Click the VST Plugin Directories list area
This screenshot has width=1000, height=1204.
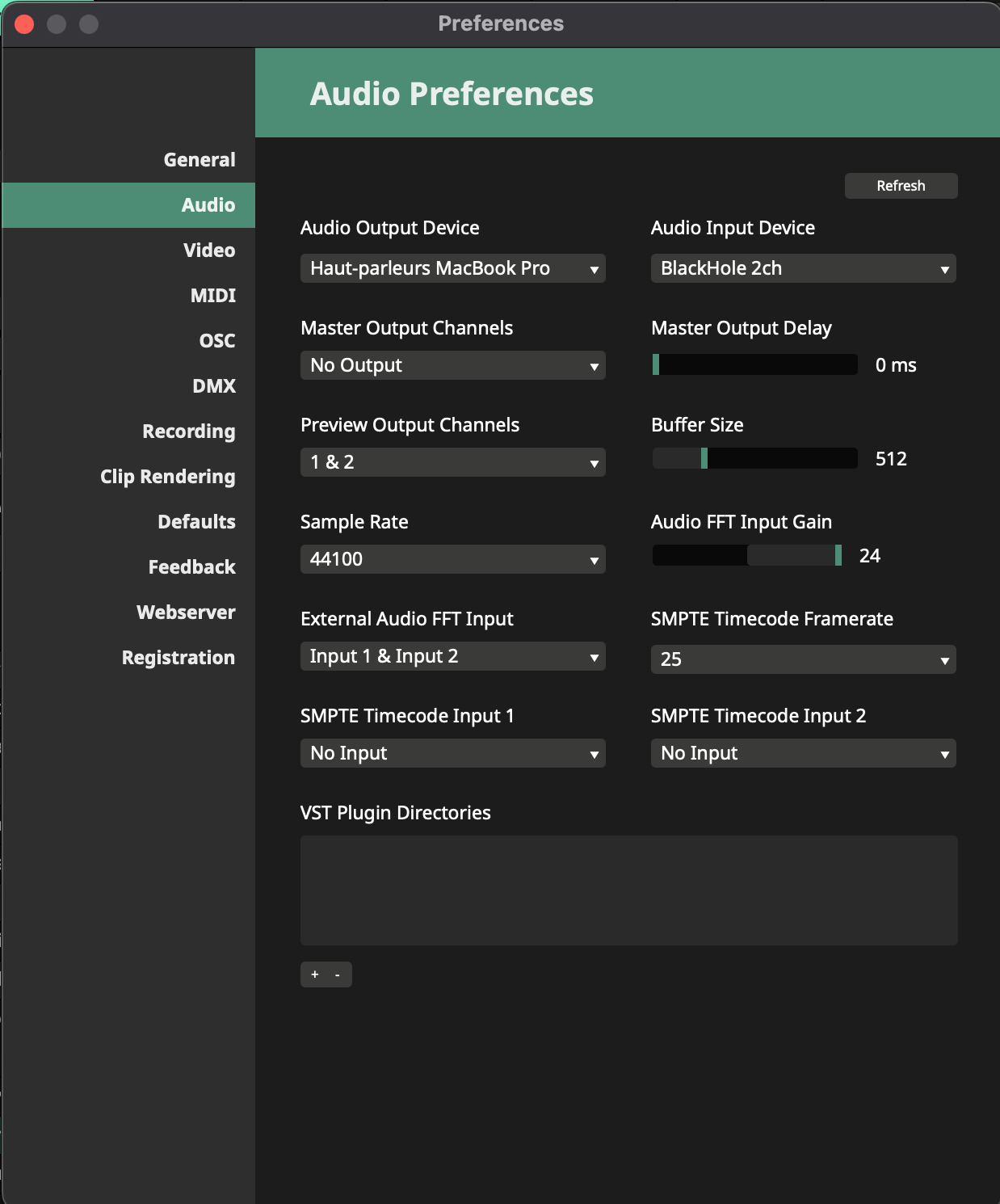pos(628,890)
